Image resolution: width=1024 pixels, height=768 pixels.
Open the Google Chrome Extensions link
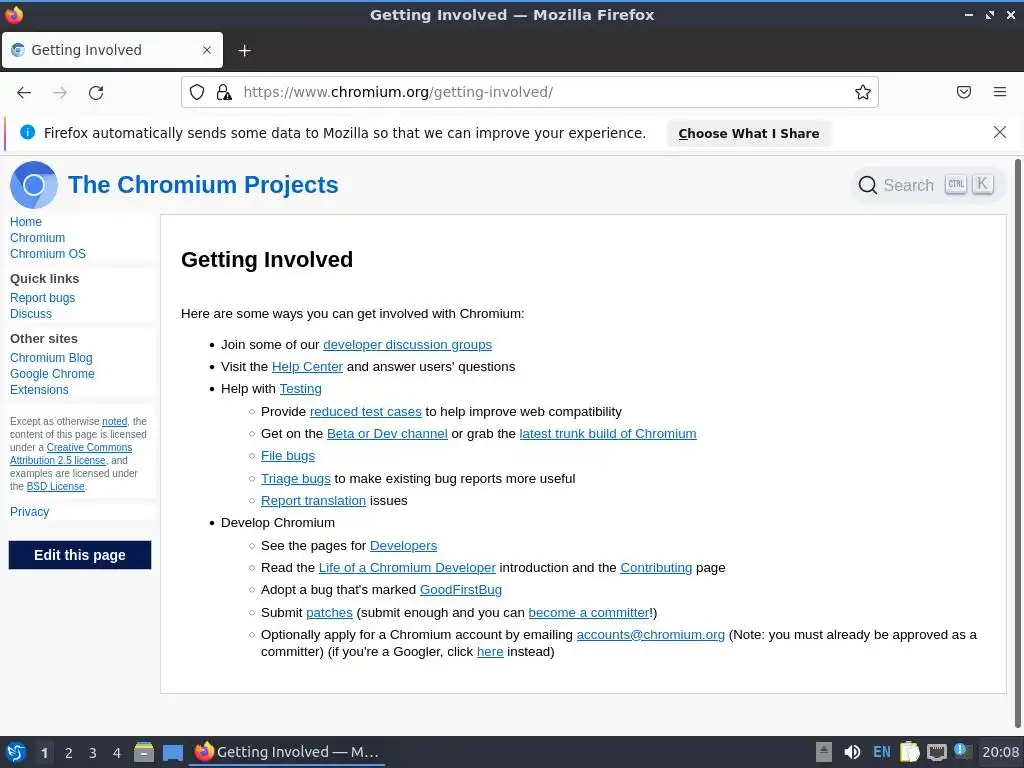(52, 381)
